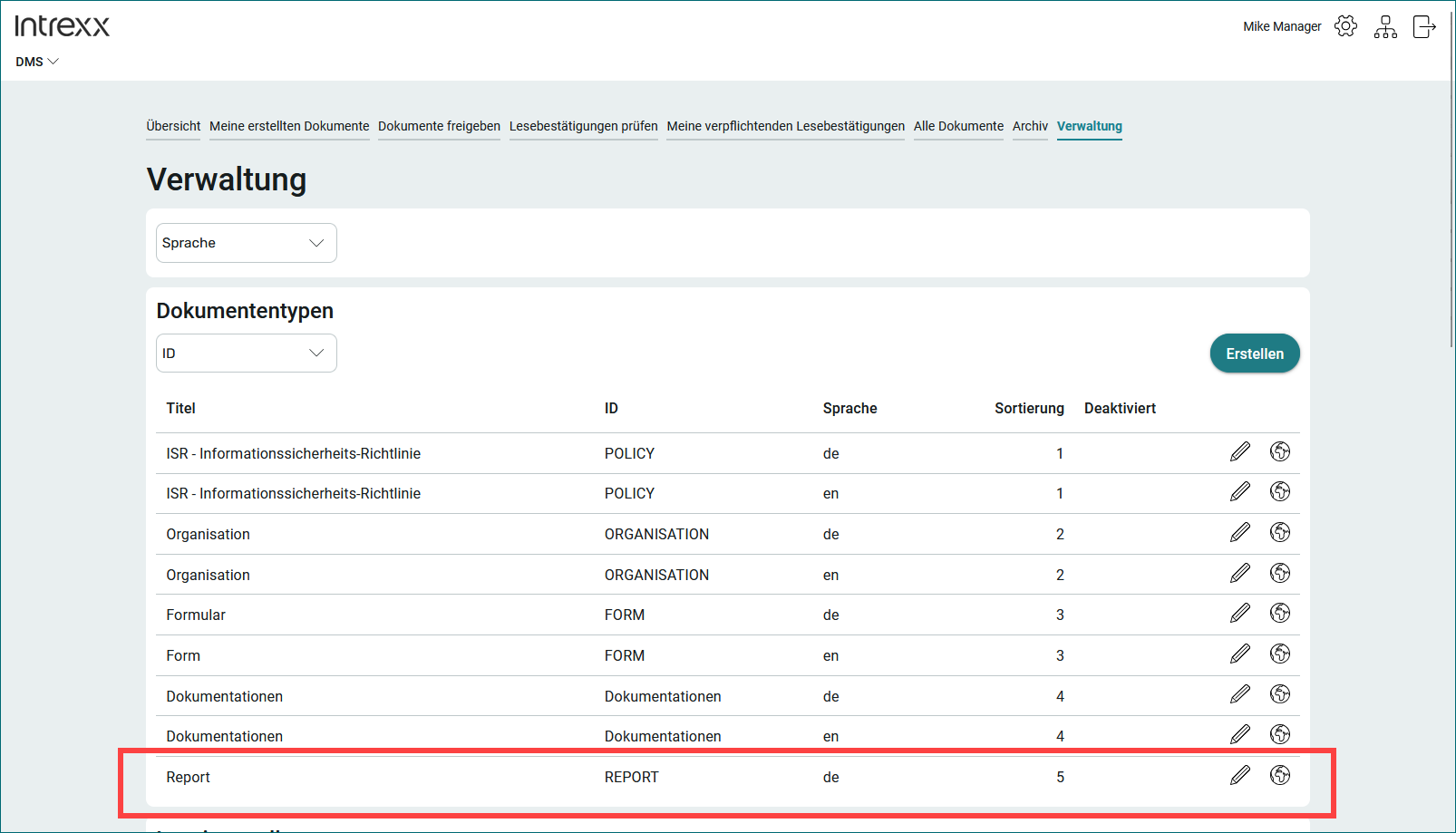Edit the Dokumentationen de row with pencil

[x=1240, y=693]
